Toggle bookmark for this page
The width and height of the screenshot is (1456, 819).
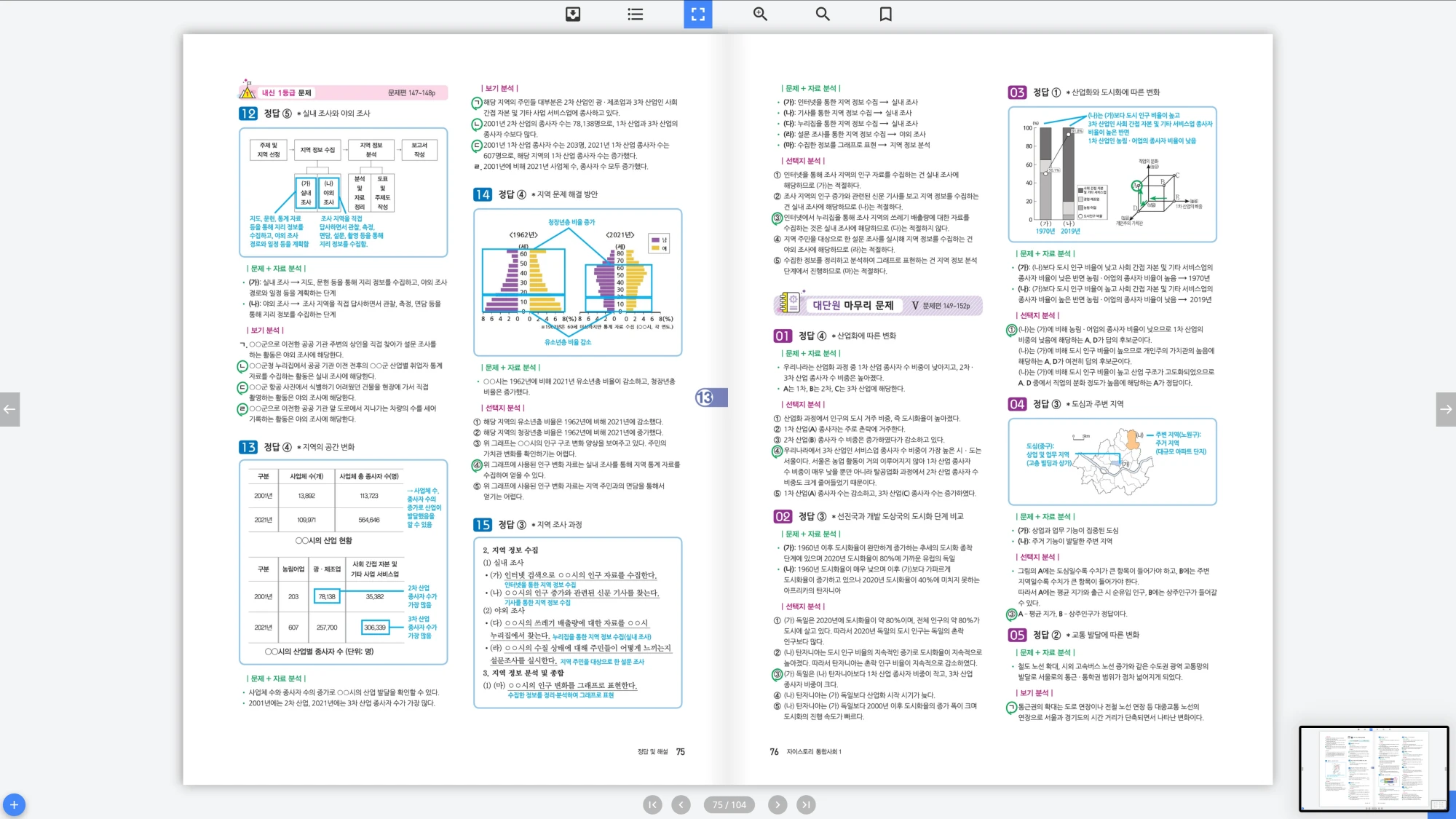tap(885, 14)
